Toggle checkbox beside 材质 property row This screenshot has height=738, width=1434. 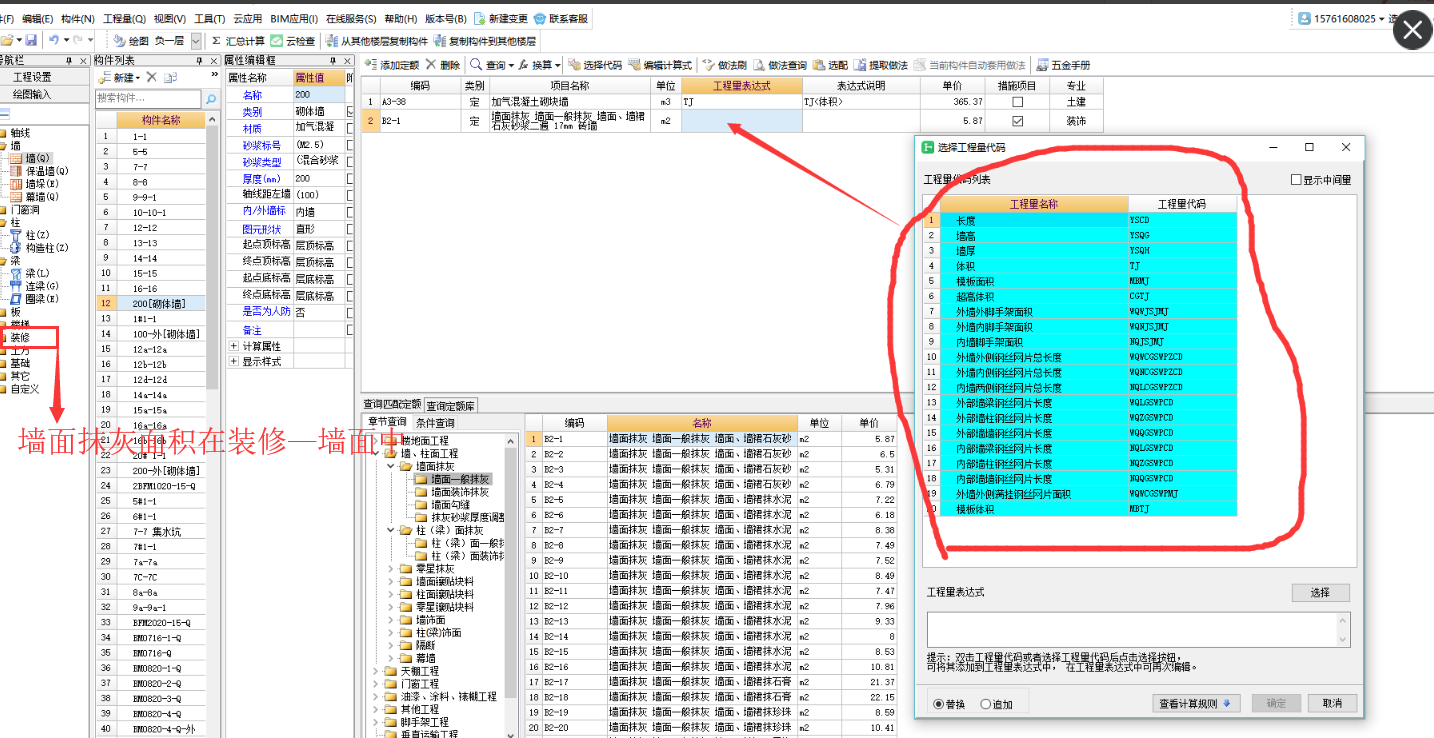[x=350, y=128]
